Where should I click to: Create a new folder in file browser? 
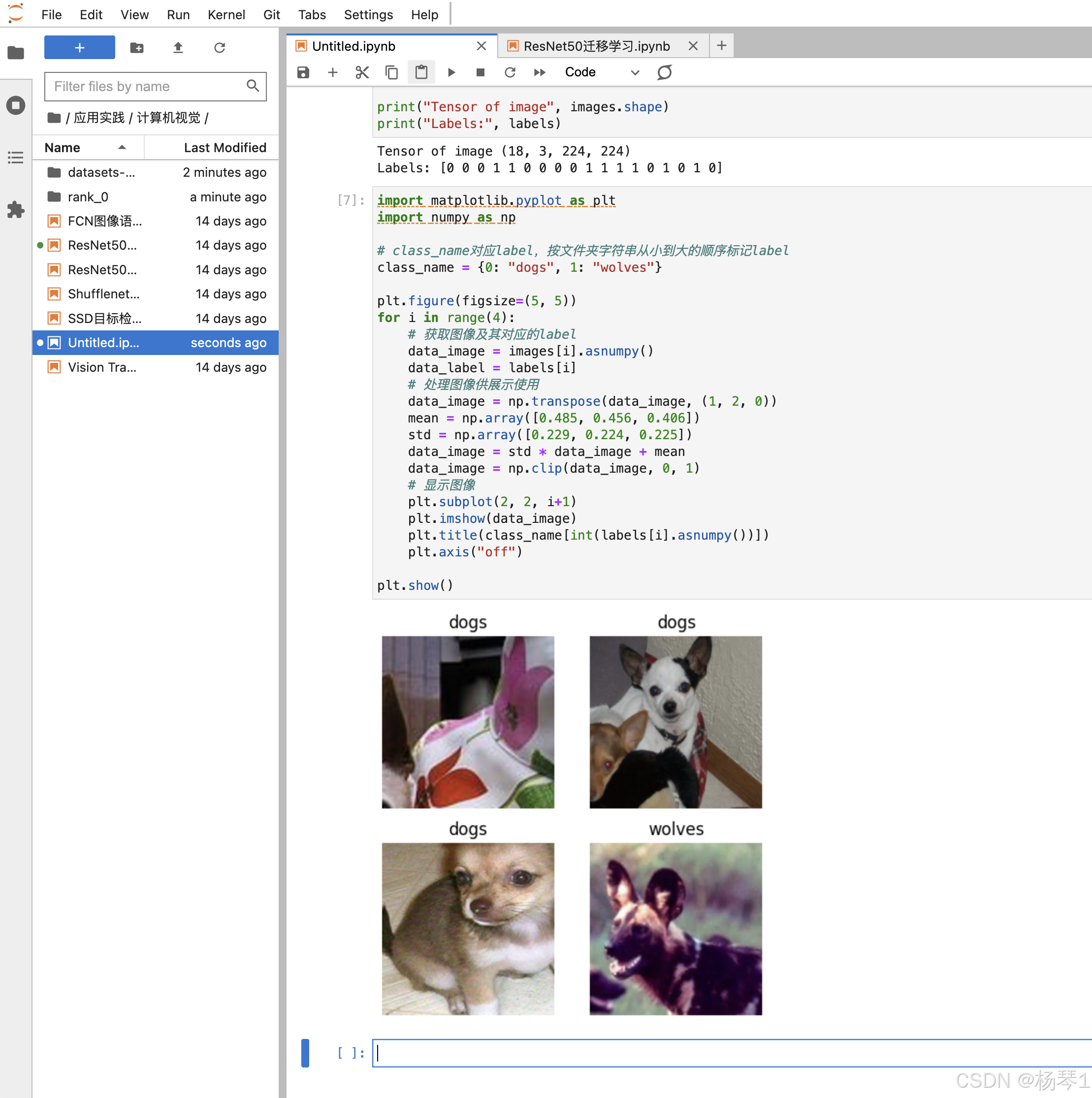[137, 48]
